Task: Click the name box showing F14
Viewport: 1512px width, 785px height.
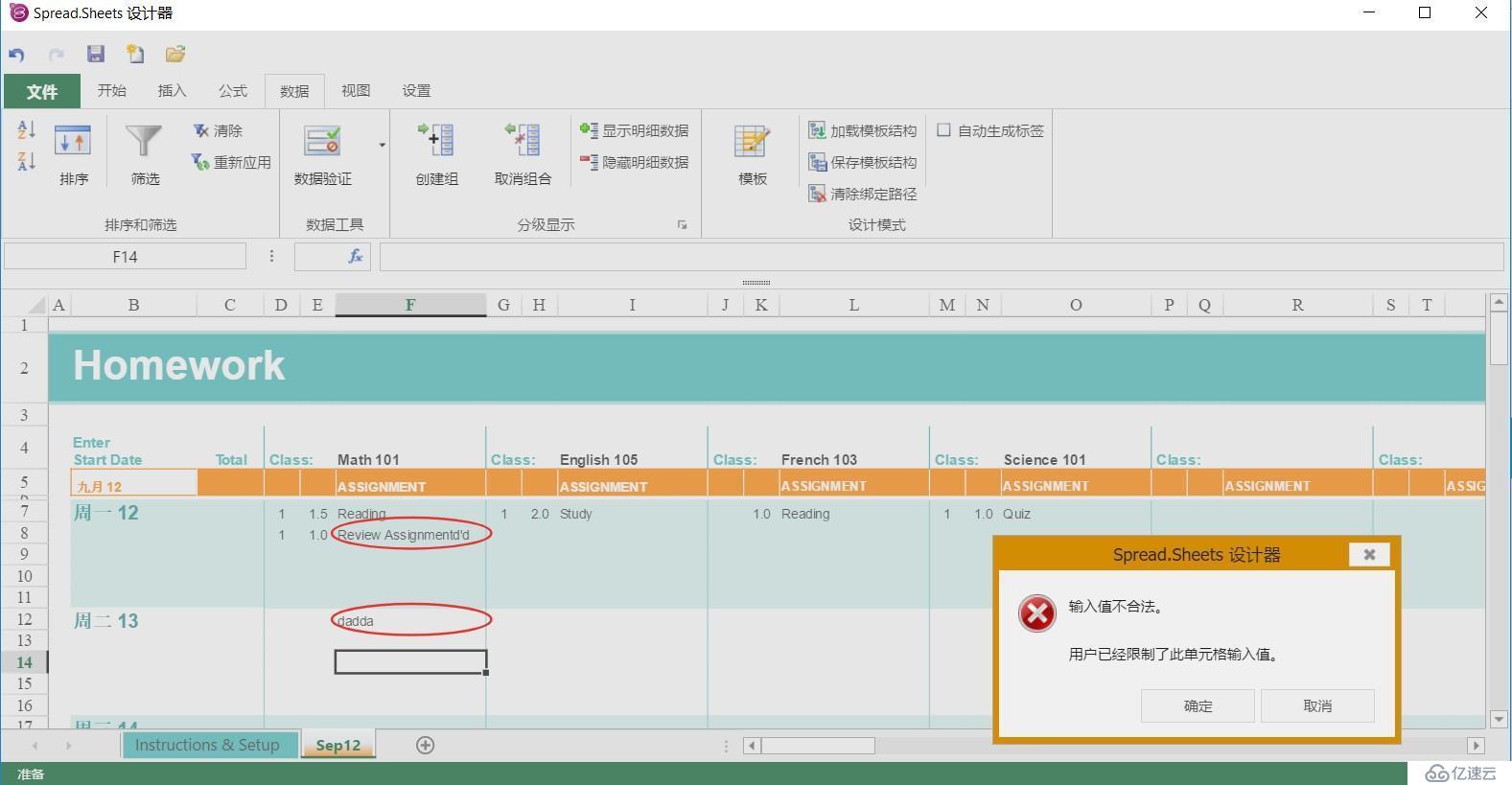Action: tap(125, 256)
